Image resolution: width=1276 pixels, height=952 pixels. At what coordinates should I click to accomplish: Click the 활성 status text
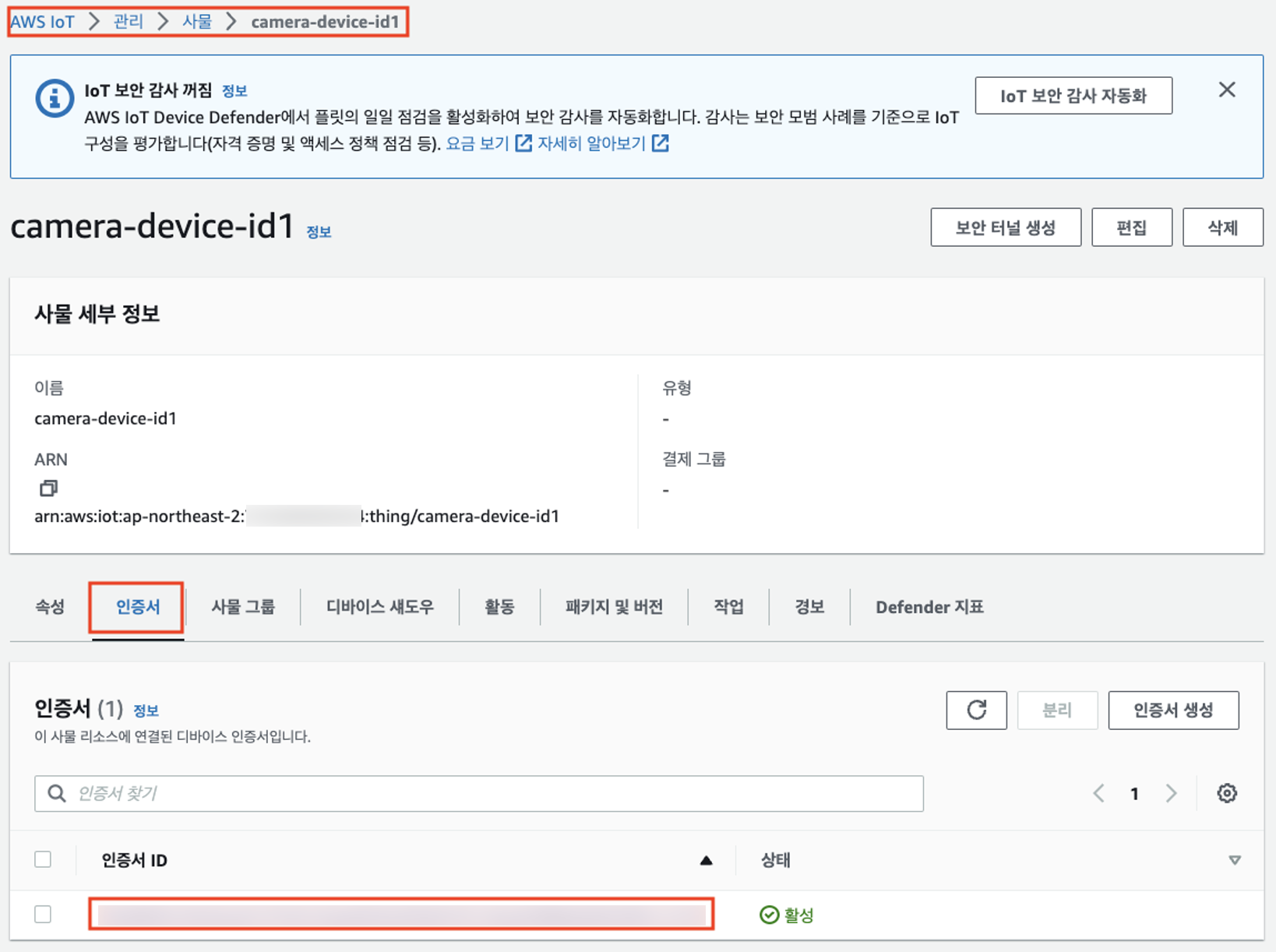pos(798,915)
